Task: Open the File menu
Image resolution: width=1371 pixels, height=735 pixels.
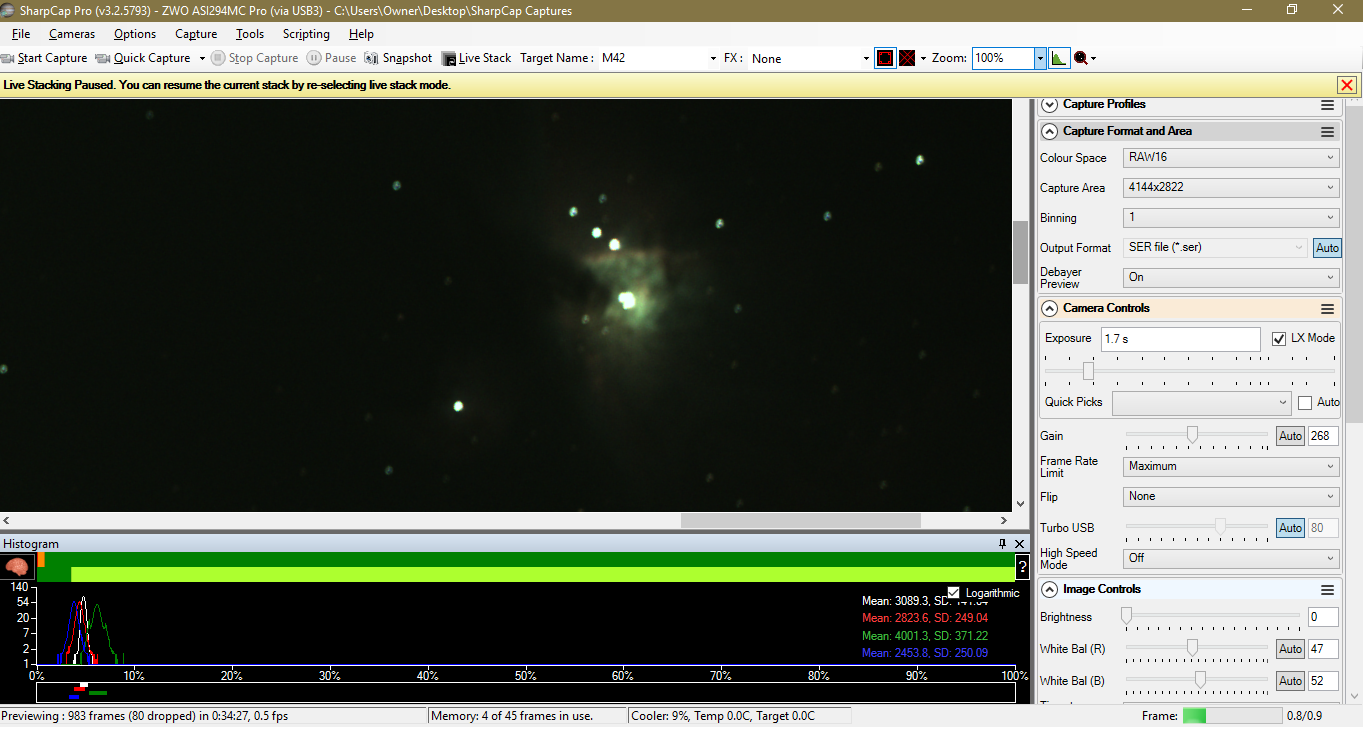Action: (21, 34)
